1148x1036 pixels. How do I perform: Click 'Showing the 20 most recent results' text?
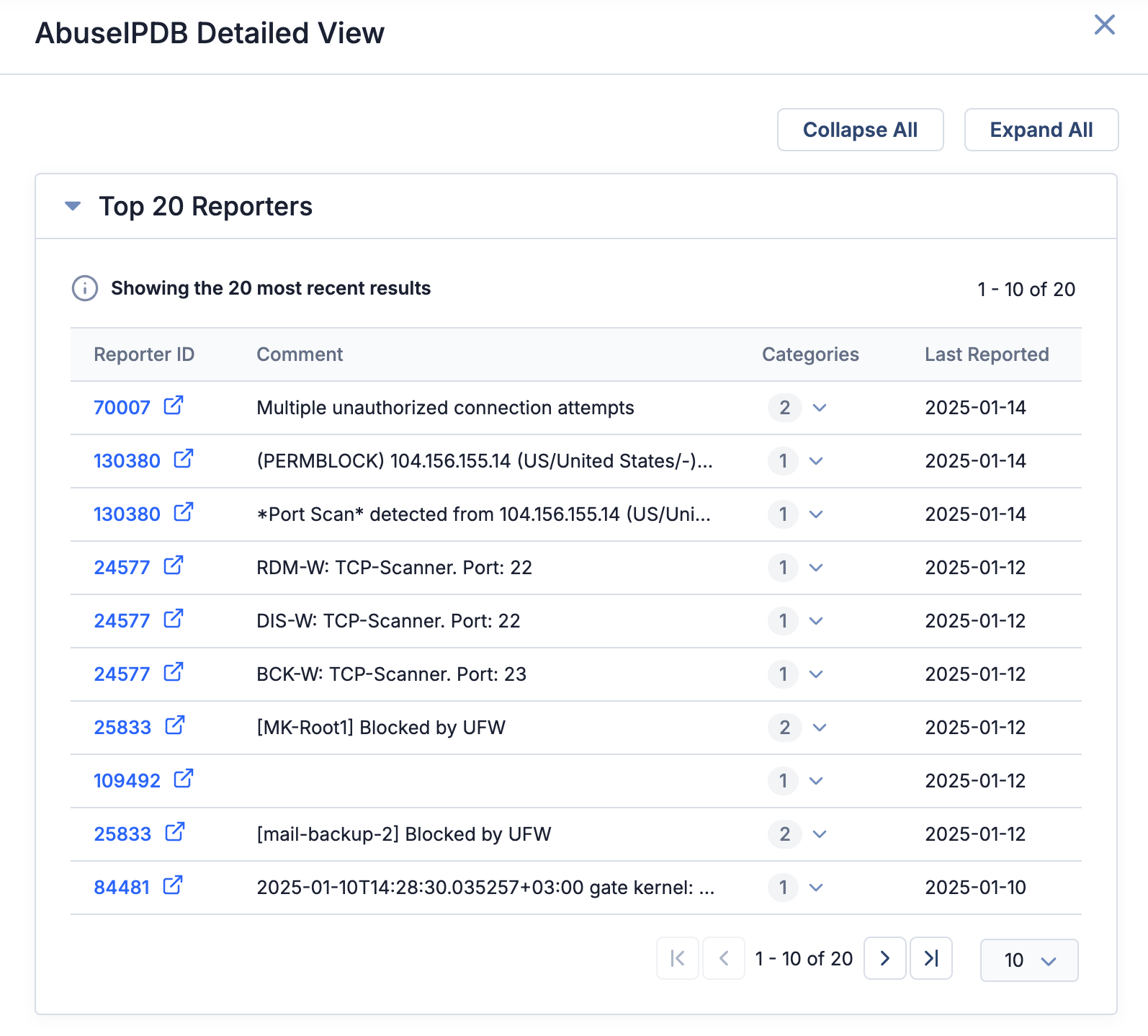click(271, 288)
